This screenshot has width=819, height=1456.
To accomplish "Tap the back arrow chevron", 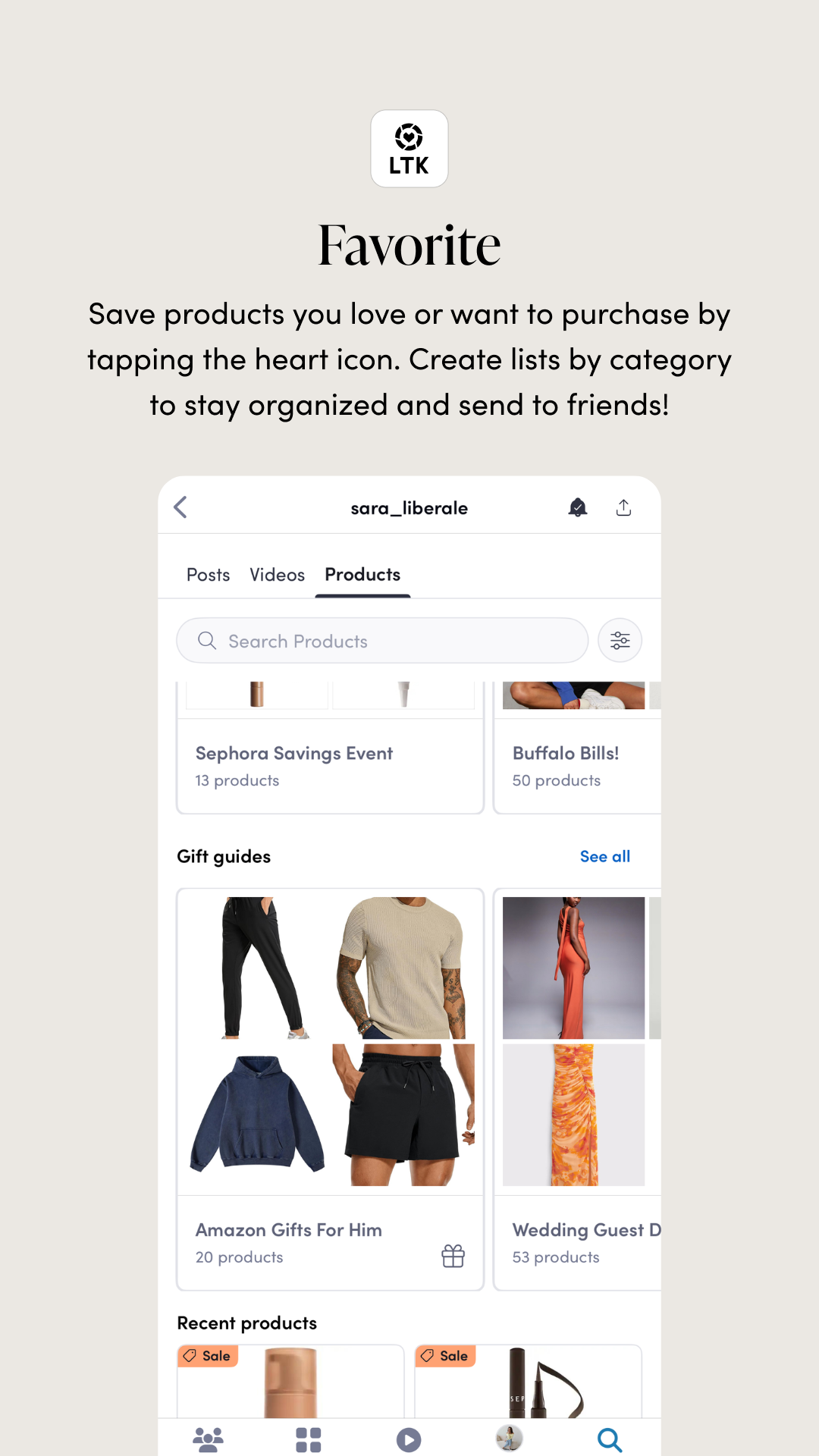I will pyautogui.click(x=180, y=507).
